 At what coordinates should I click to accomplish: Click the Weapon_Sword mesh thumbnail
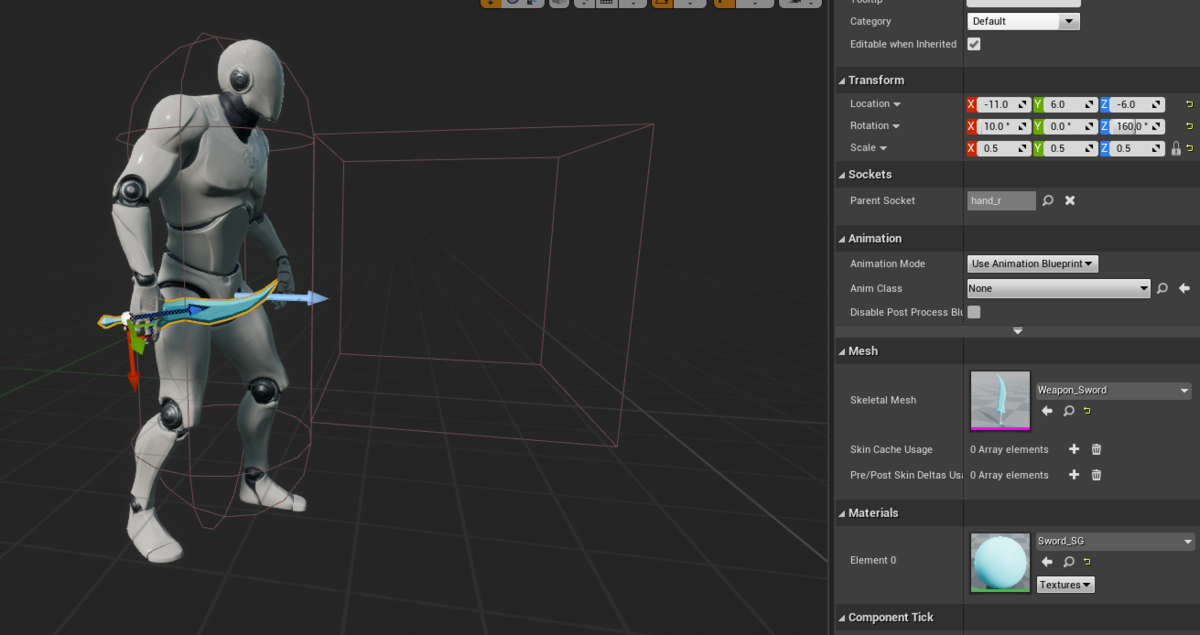1000,400
